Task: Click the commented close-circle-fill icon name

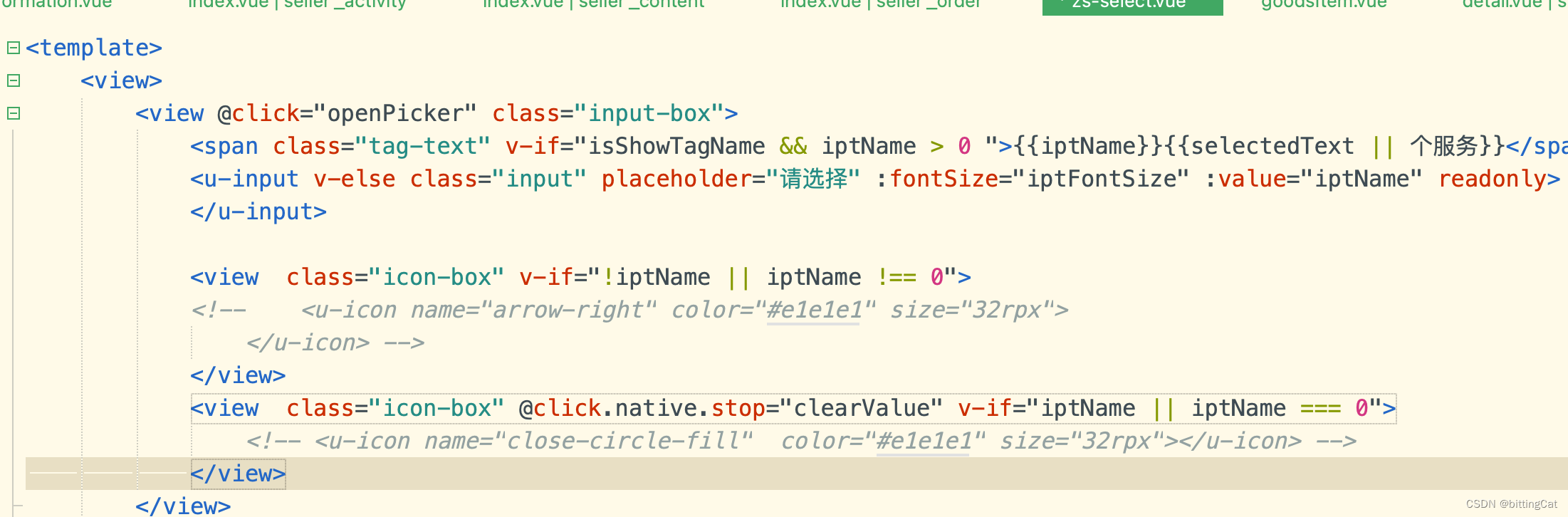Action: (x=622, y=441)
